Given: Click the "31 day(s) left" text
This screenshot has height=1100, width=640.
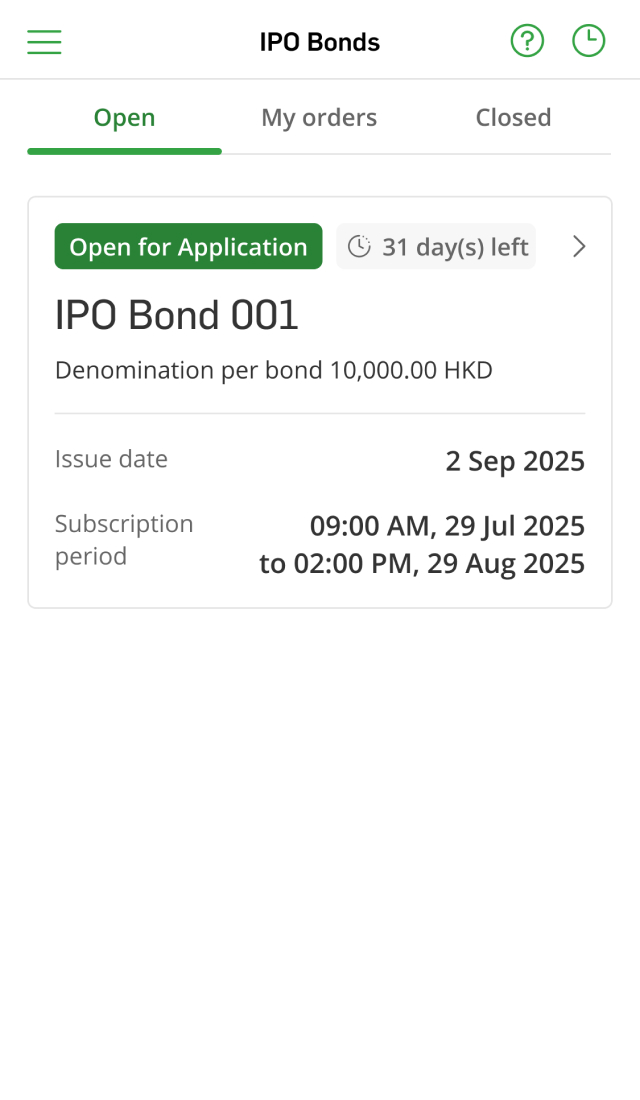Looking at the screenshot, I should coord(455,247).
